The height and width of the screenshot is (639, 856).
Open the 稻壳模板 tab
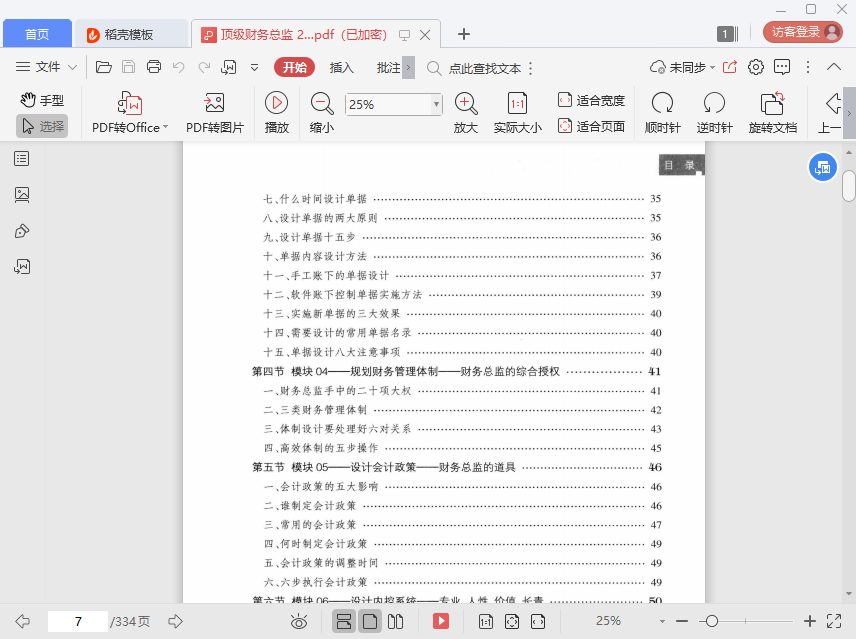(129, 34)
